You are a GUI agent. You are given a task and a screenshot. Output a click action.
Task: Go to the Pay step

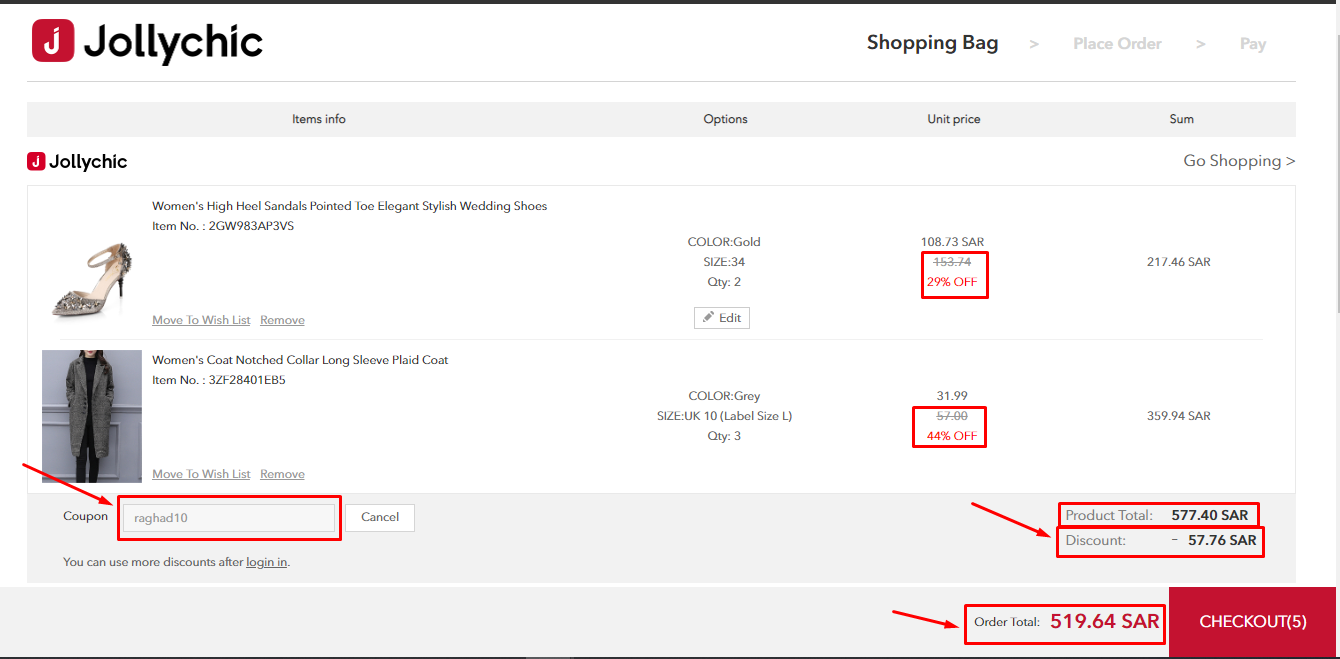tap(1253, 44)
